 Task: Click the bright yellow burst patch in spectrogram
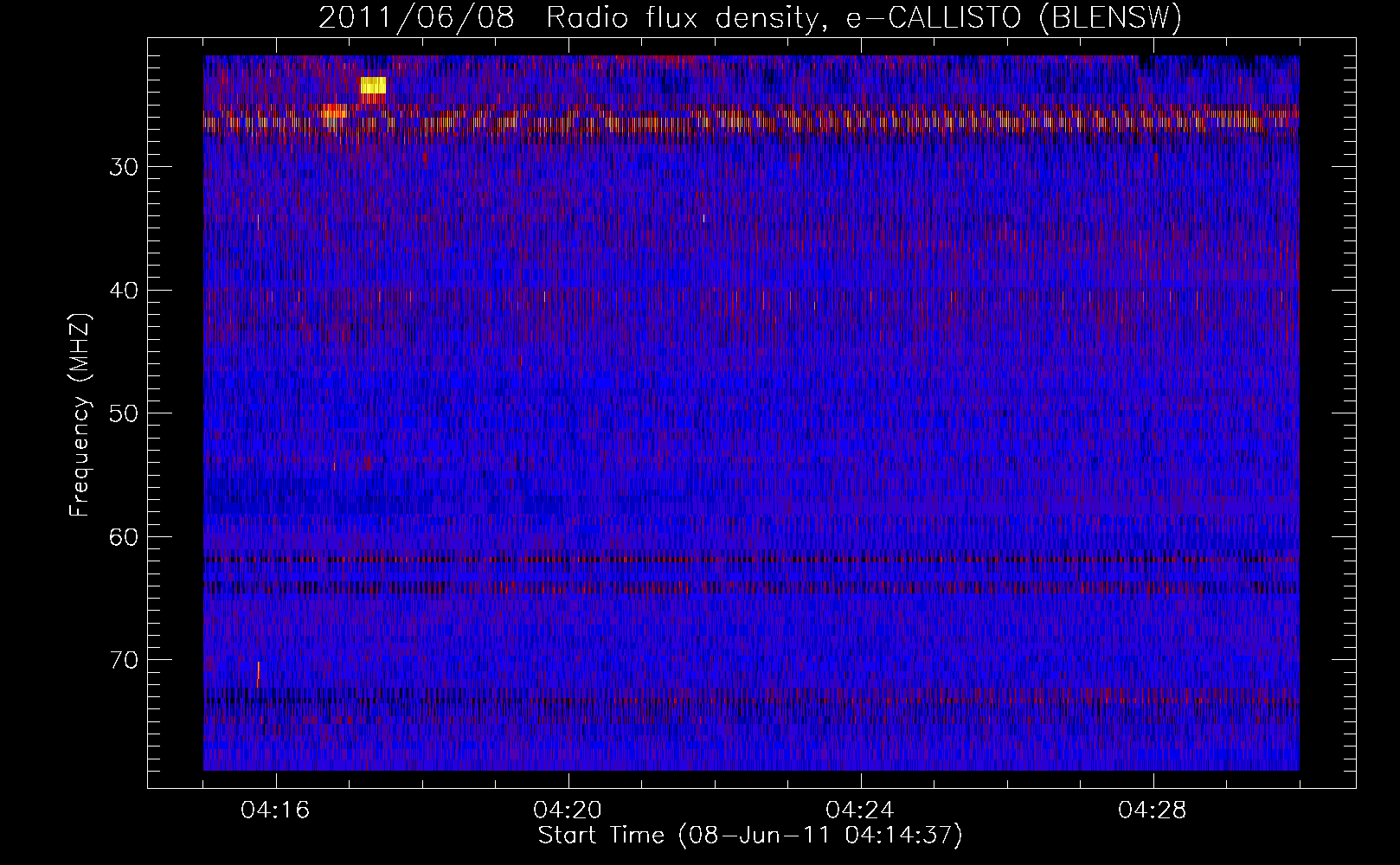[373, 85]
